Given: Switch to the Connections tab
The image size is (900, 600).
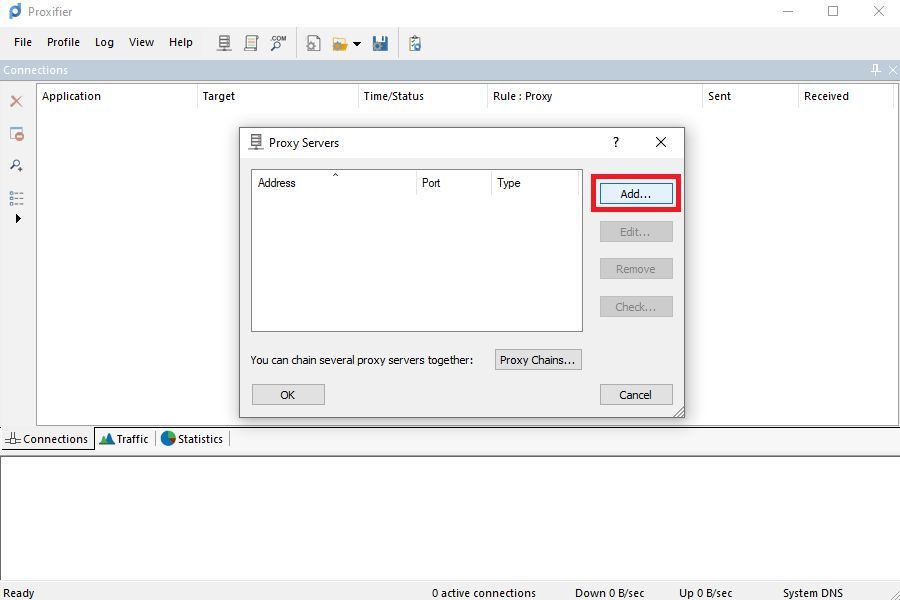Looking at the screenshot, I should (x=47, y=439).
